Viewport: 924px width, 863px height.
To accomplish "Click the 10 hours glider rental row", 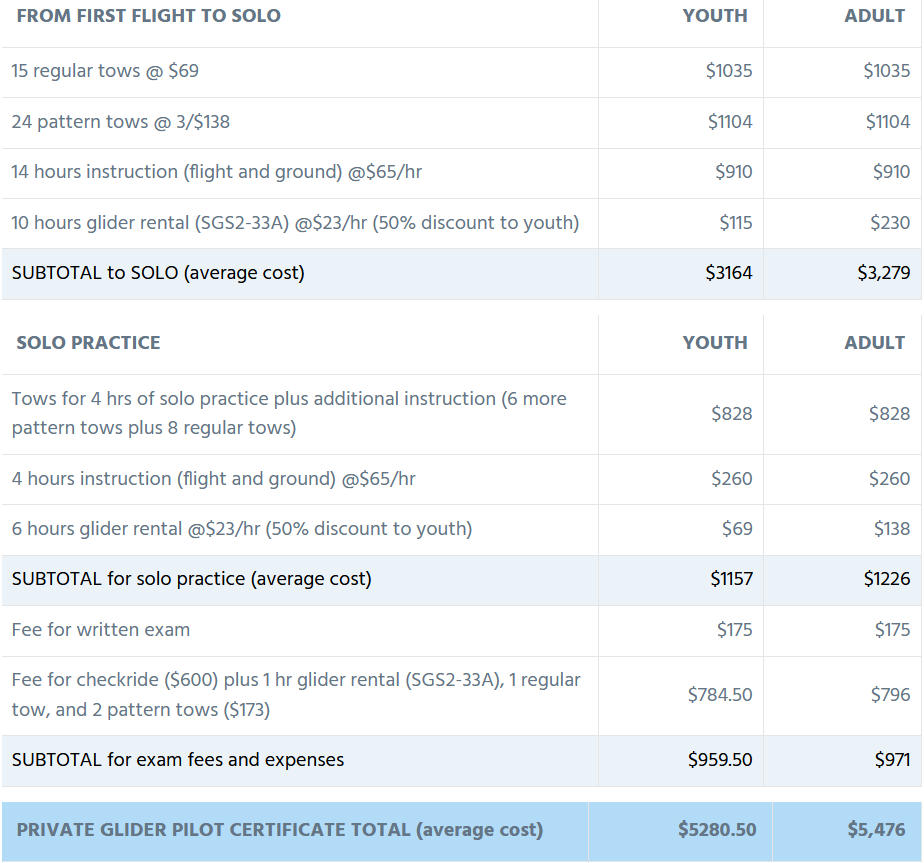I will click(x=461, y=223).
